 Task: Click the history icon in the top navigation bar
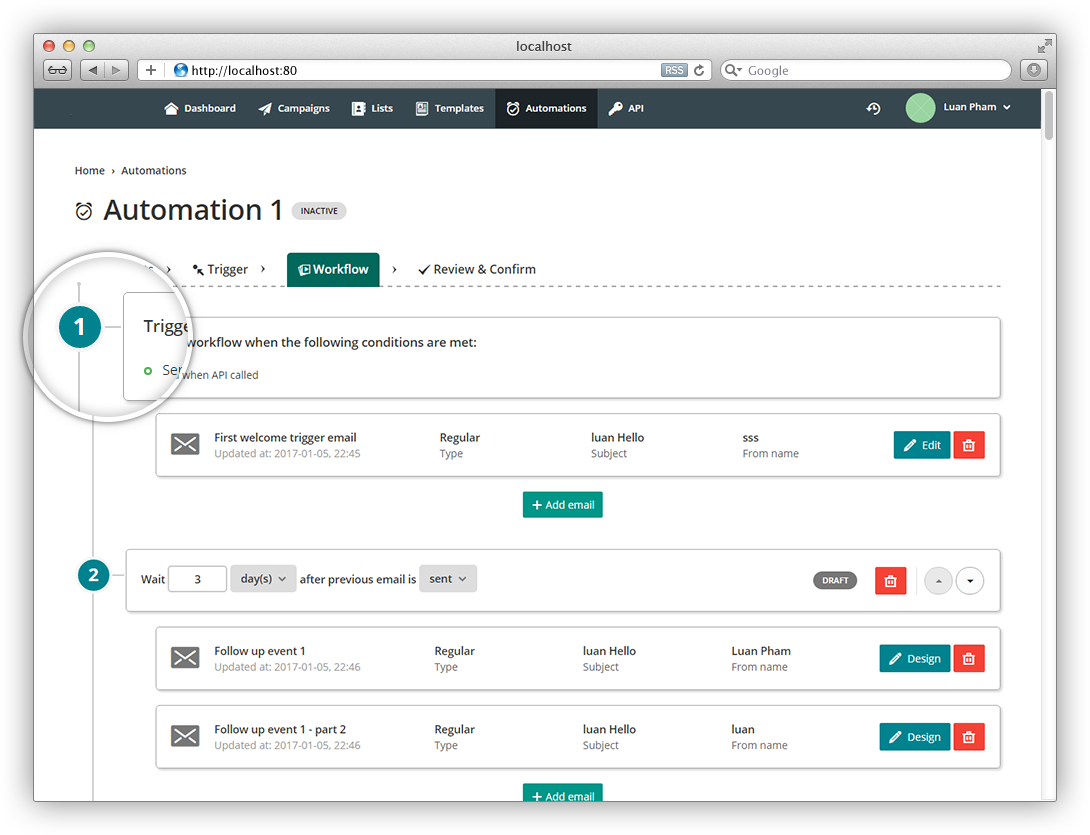pos(873,108)
